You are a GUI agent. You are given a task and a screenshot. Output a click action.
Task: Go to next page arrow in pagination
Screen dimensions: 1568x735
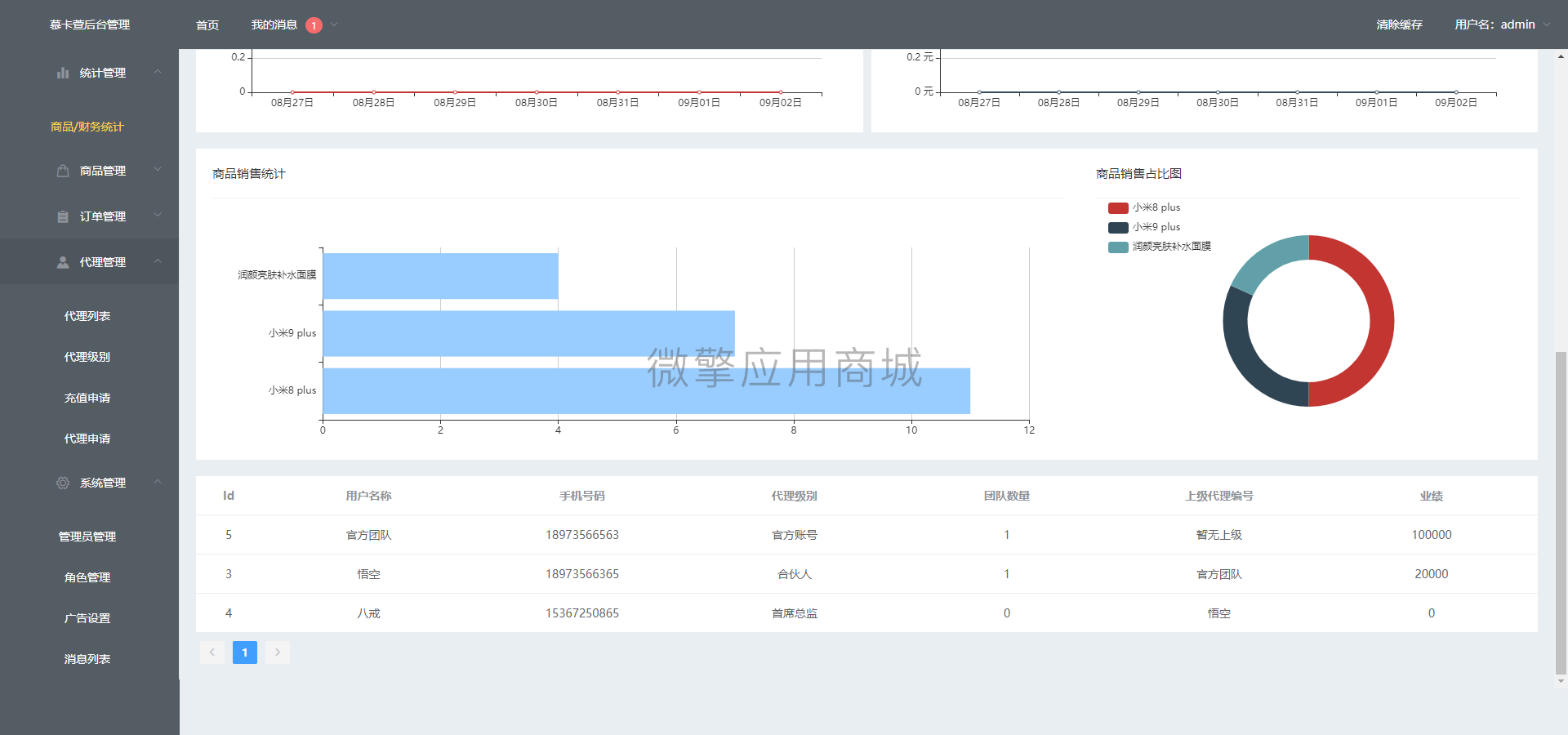pyautogui.click(x=278, y=653)
